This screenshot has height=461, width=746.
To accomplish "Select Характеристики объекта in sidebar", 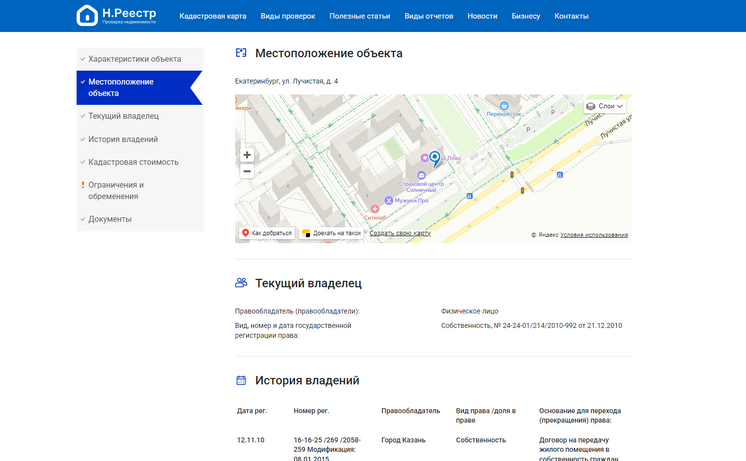I will coord(134,59).
